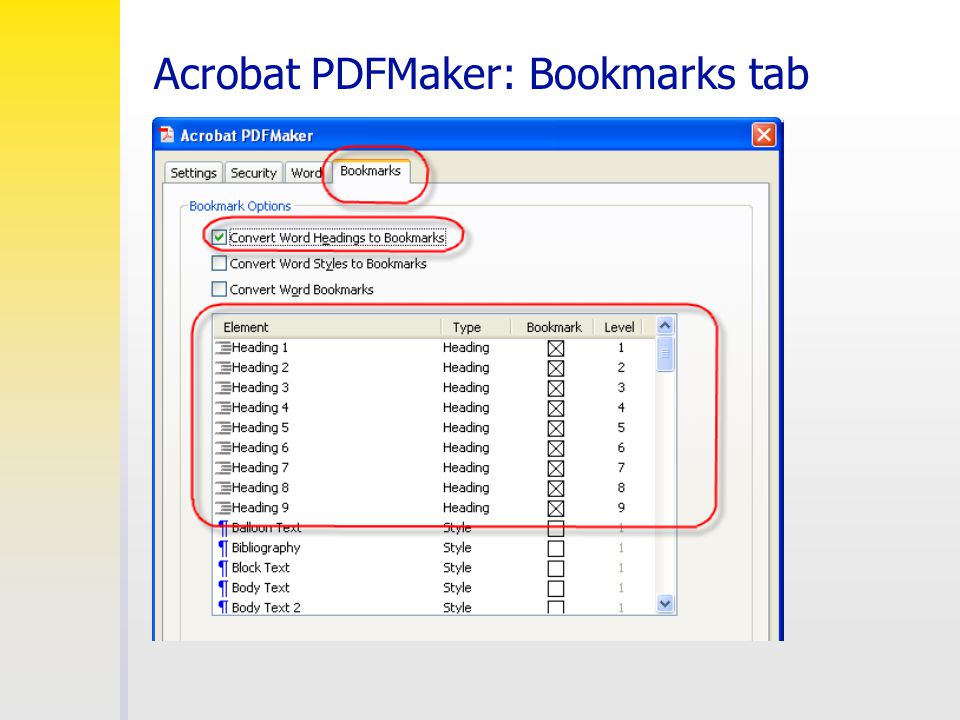Enable Convert Word Styles to Bookmarks

coord(219,263)
